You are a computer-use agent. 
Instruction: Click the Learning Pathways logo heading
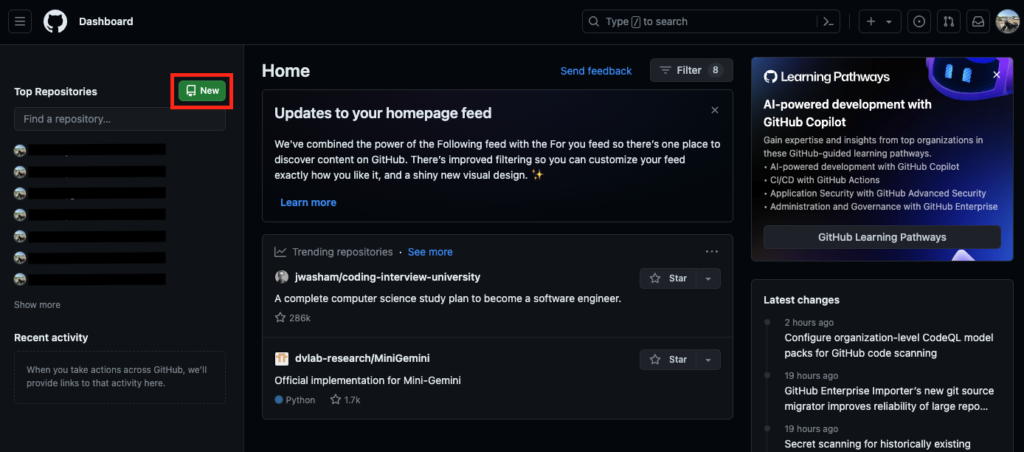pyautogui.click(x=827, y=77)
